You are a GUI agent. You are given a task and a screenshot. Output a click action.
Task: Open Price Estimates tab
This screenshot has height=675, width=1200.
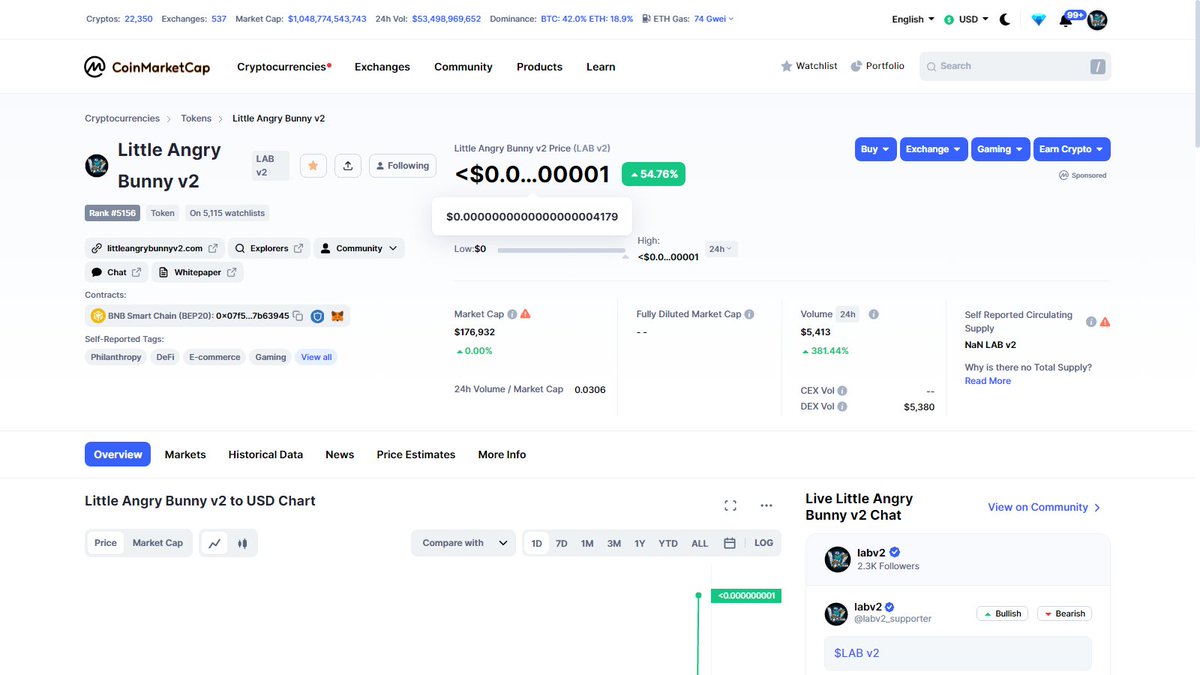coord(416,454)
